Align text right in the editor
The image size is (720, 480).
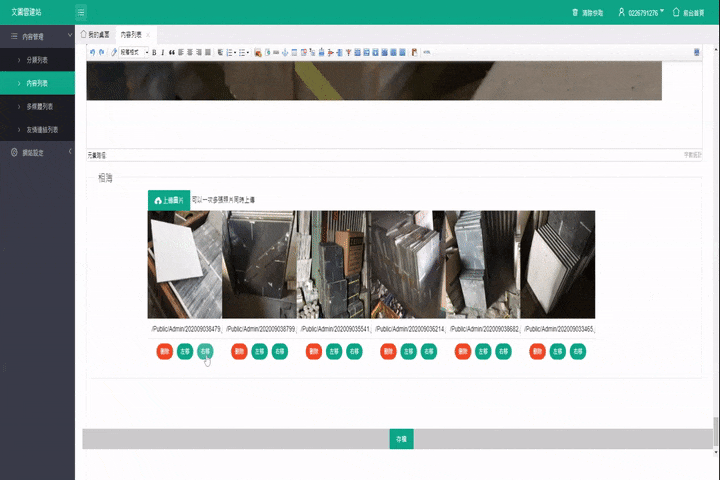click(199, 52)
